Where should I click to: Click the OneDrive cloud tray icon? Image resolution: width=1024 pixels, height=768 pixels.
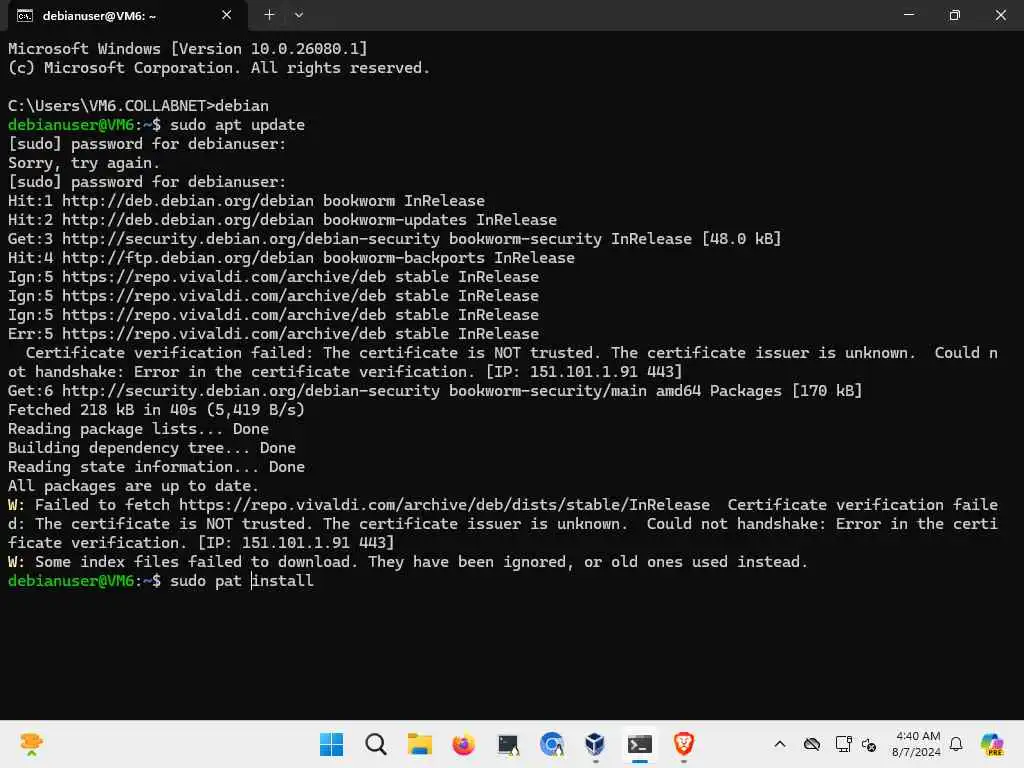point(812,744)
